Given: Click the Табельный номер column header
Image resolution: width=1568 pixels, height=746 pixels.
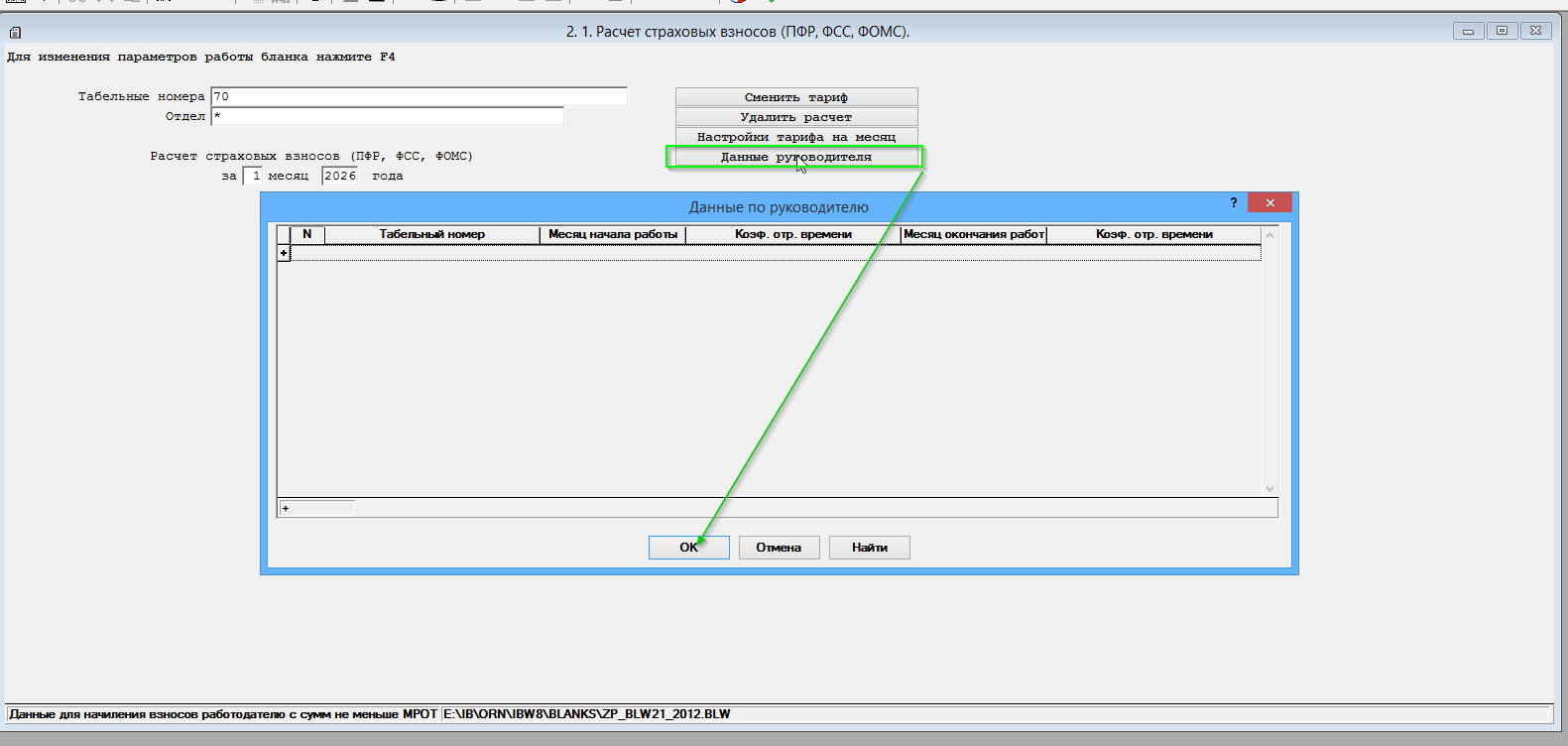Looking at the screenshot, I should pos(431,234).
